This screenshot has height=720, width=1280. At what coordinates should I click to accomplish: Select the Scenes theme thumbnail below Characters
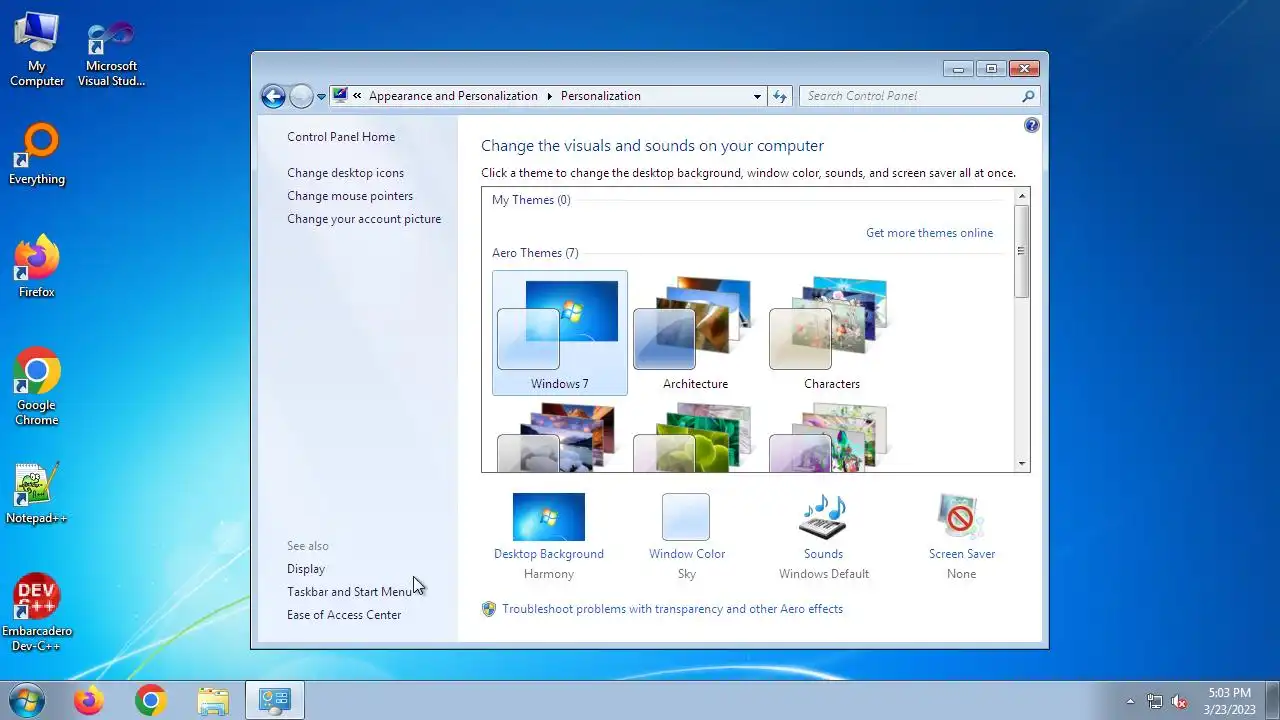point(832,437)
